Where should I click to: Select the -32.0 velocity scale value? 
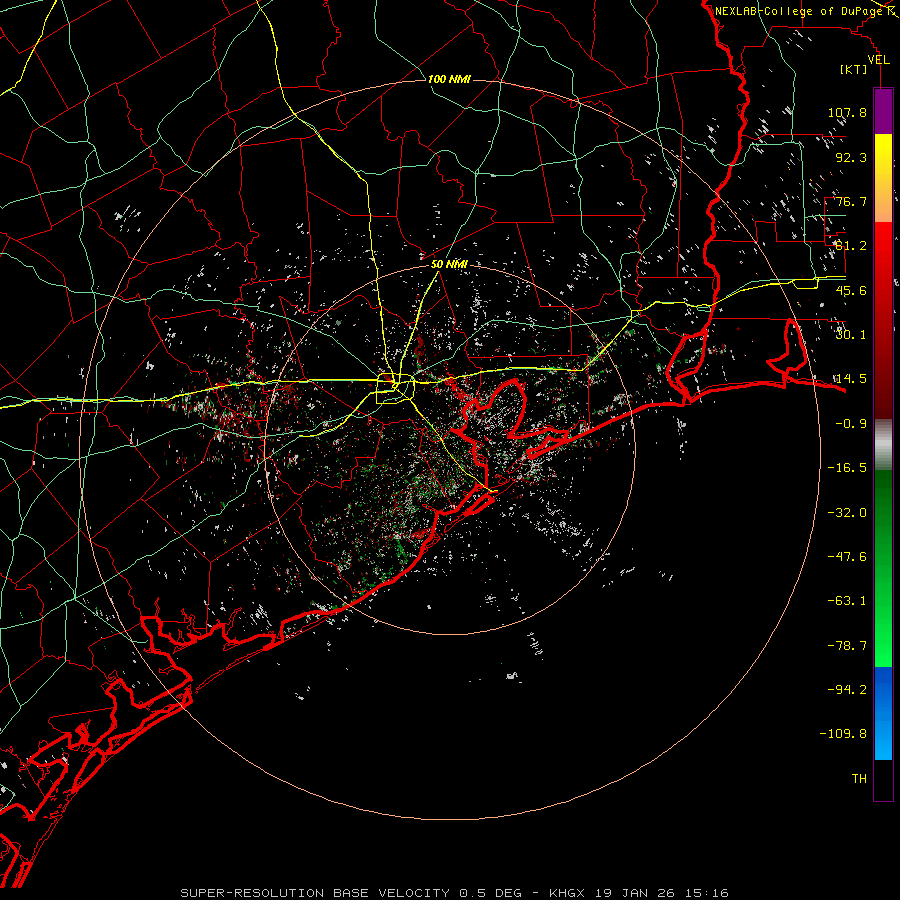847,513
